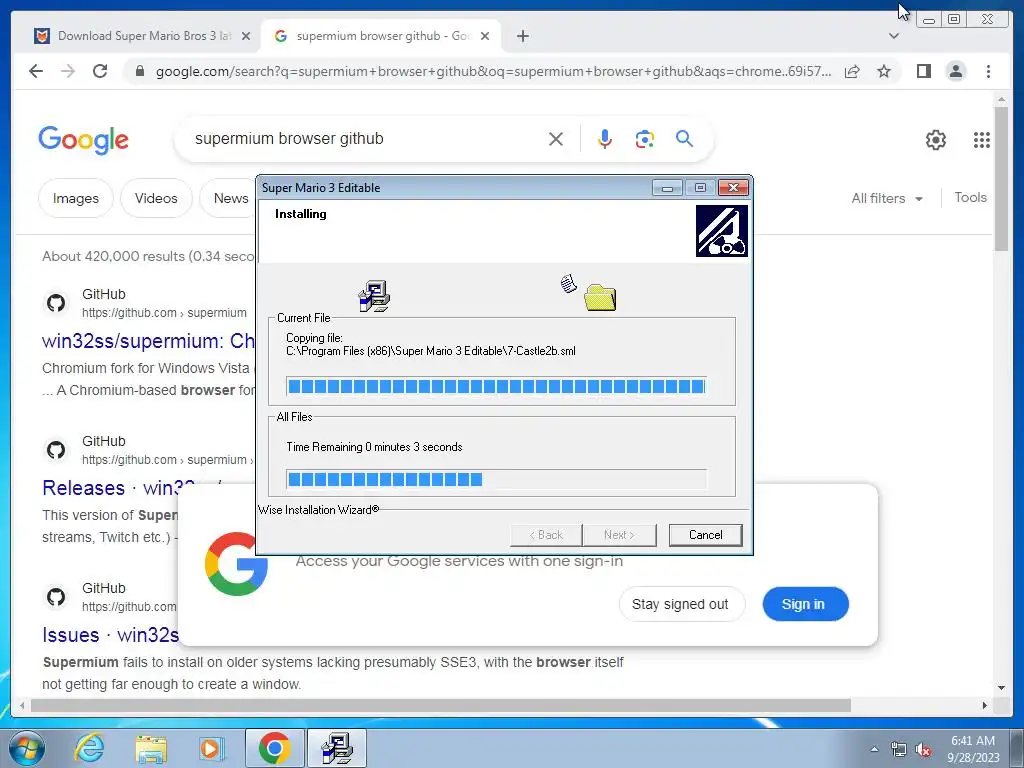1024x768 pixels.
Task: Submit search with magnifier icon
Action: tap(684, 138)
